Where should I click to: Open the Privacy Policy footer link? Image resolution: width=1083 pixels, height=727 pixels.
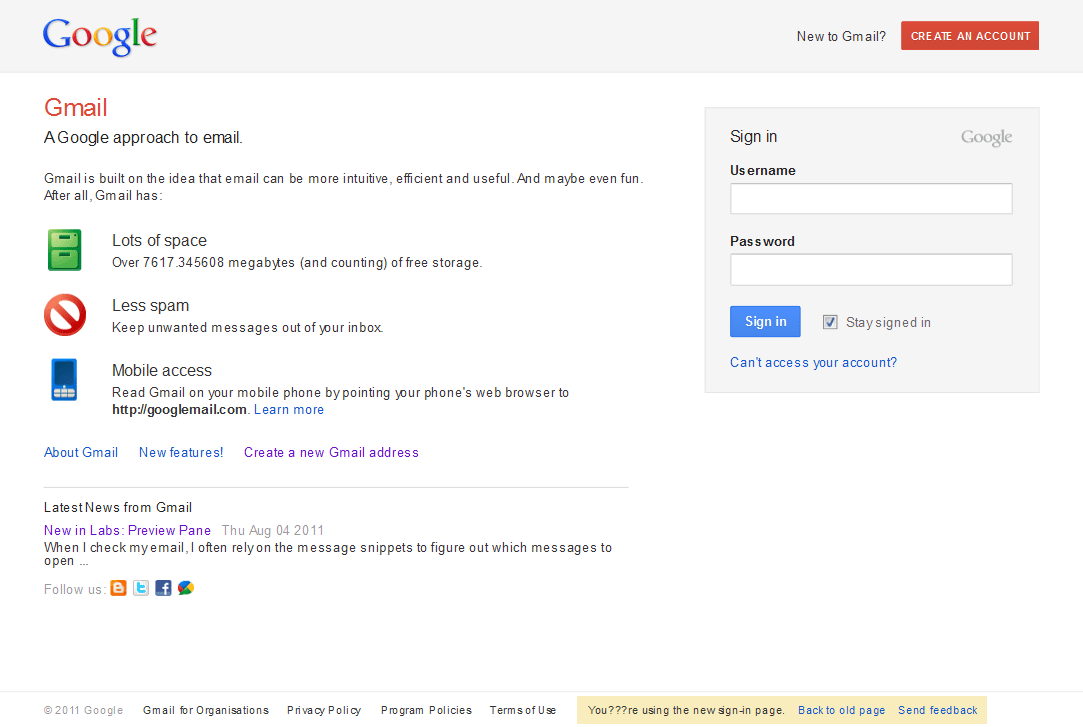[324, 711]
